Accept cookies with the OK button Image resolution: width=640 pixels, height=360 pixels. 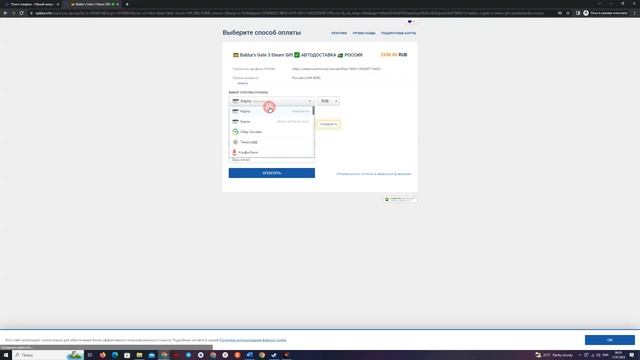pos(609,340)
